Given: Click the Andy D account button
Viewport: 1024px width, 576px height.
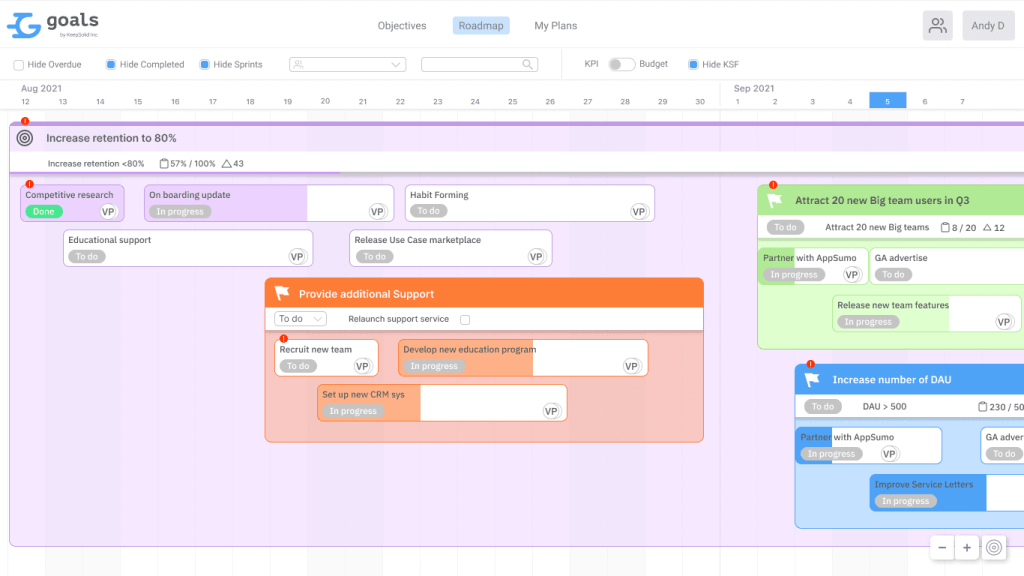Looking at the screenshot, I should pyautogui.click(x=988, y=24).
